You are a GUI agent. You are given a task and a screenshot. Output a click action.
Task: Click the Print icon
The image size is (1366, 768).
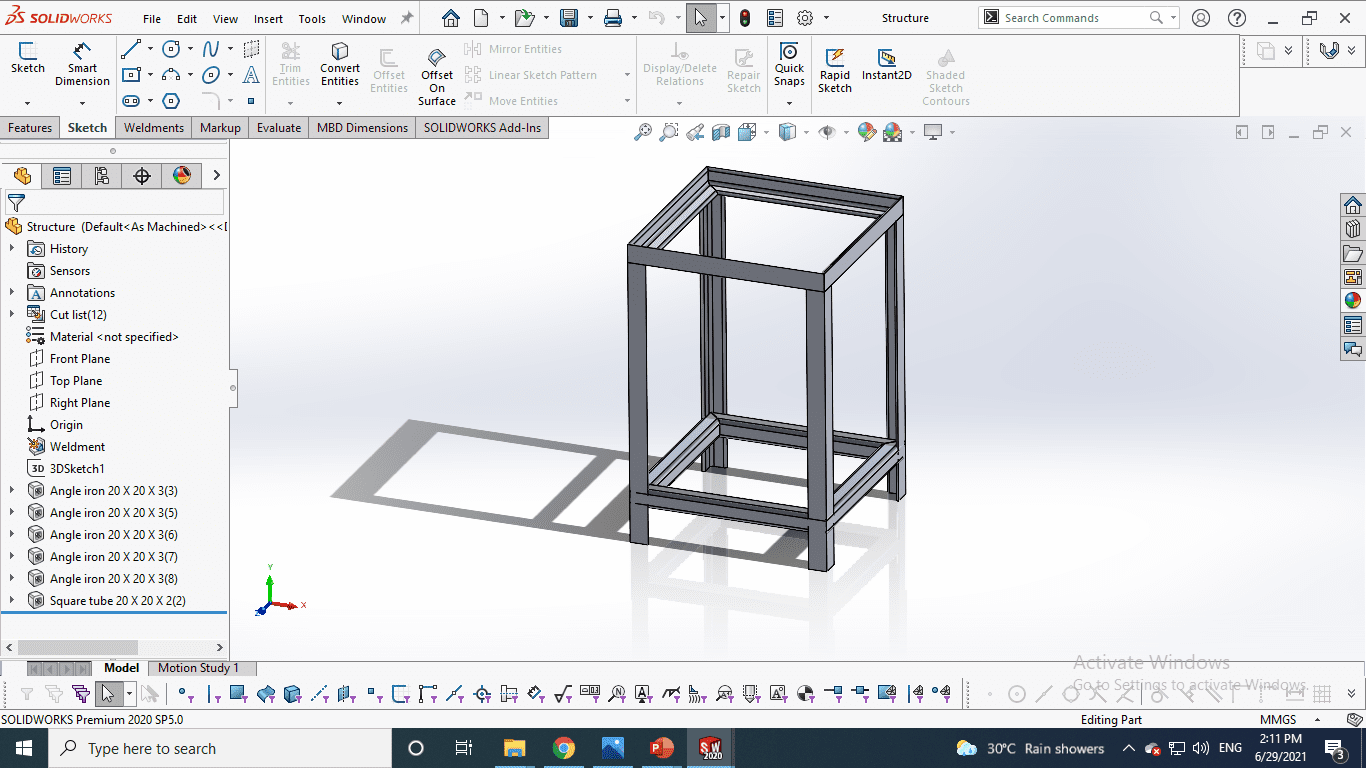click(x=613, y=18)
